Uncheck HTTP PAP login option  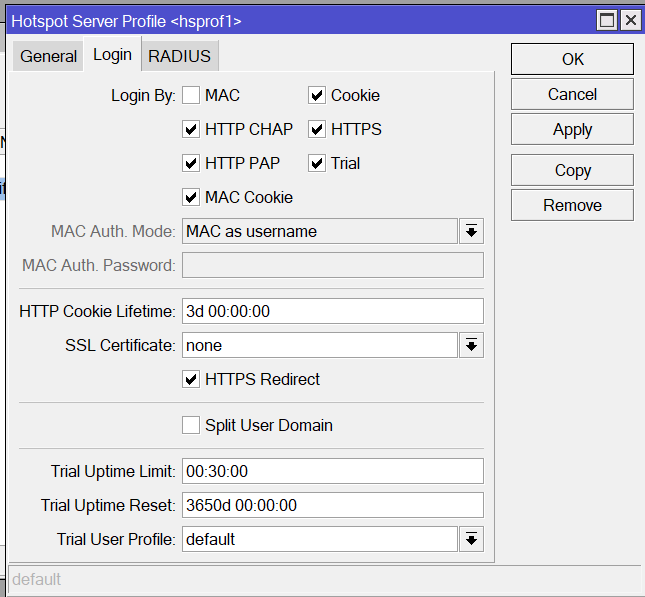(x=191, y=163)
